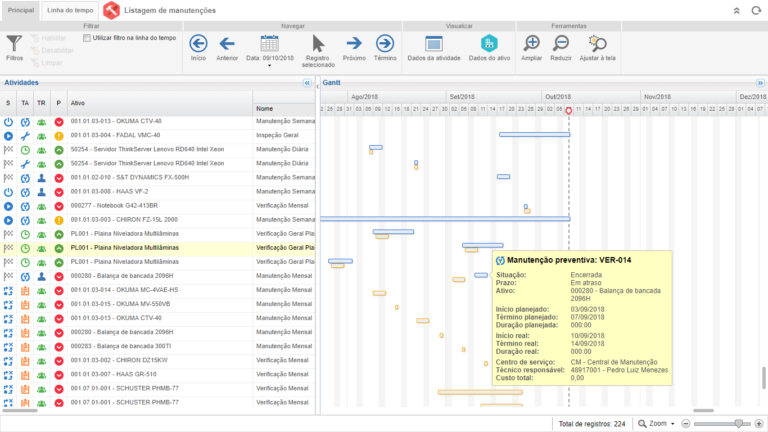Click the Reduzir zoom-out button

pyautogui.click(x=562, y=47)
